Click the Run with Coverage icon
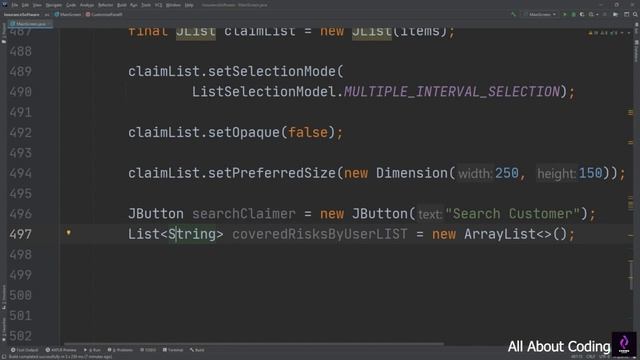The image size is (640, 360). (x=582, y=14)
